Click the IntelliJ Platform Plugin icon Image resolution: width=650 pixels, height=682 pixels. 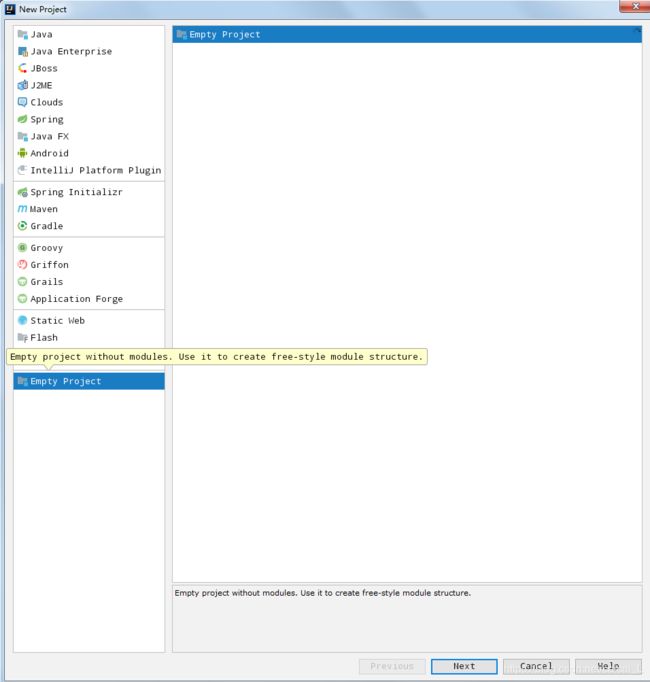tap(23, 170)
